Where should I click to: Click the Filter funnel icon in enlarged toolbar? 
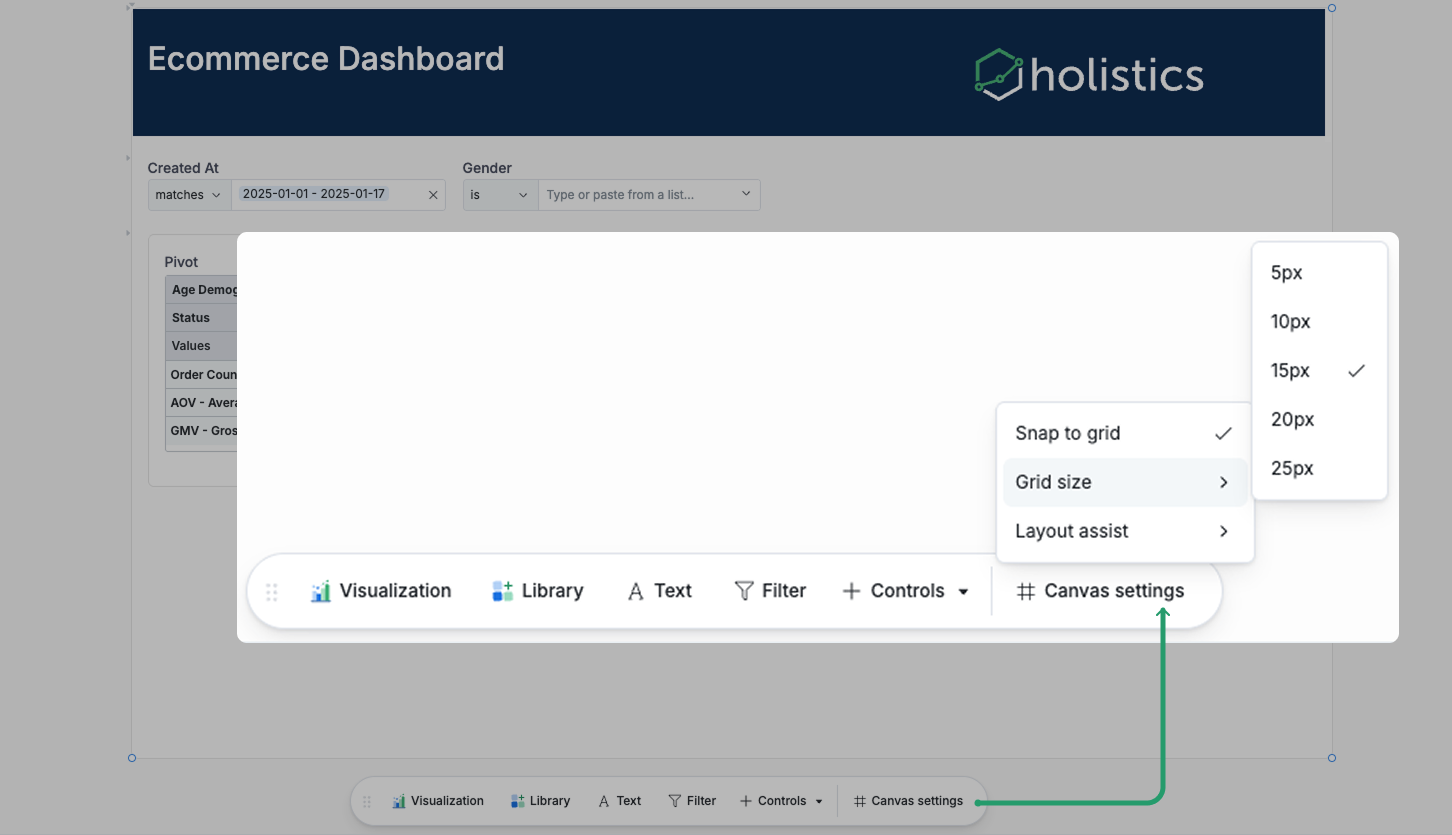pos(744,591)
